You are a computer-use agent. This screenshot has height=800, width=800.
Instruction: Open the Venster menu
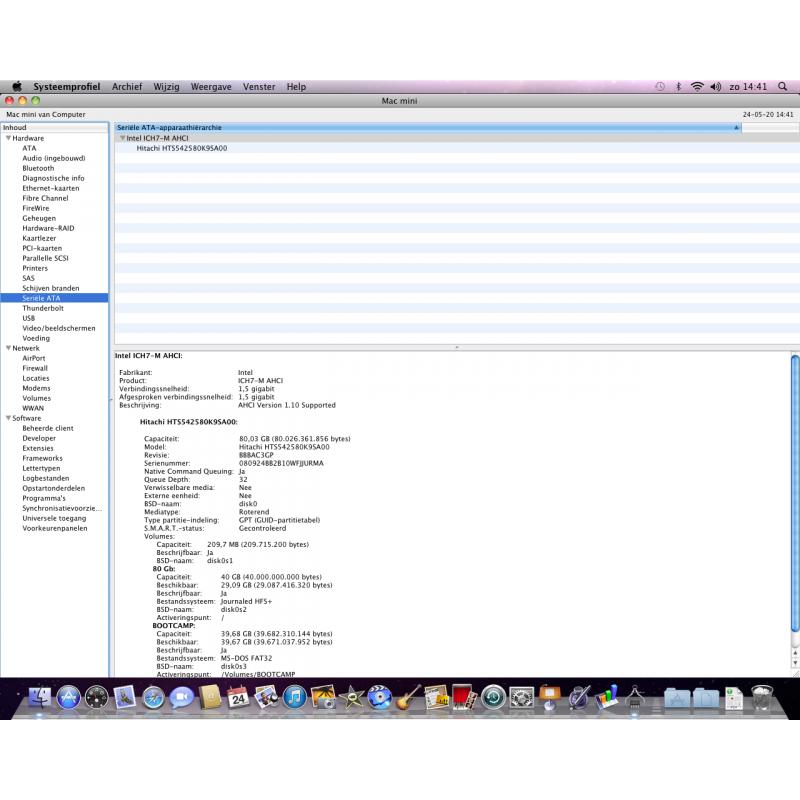(x=259, y=86)
